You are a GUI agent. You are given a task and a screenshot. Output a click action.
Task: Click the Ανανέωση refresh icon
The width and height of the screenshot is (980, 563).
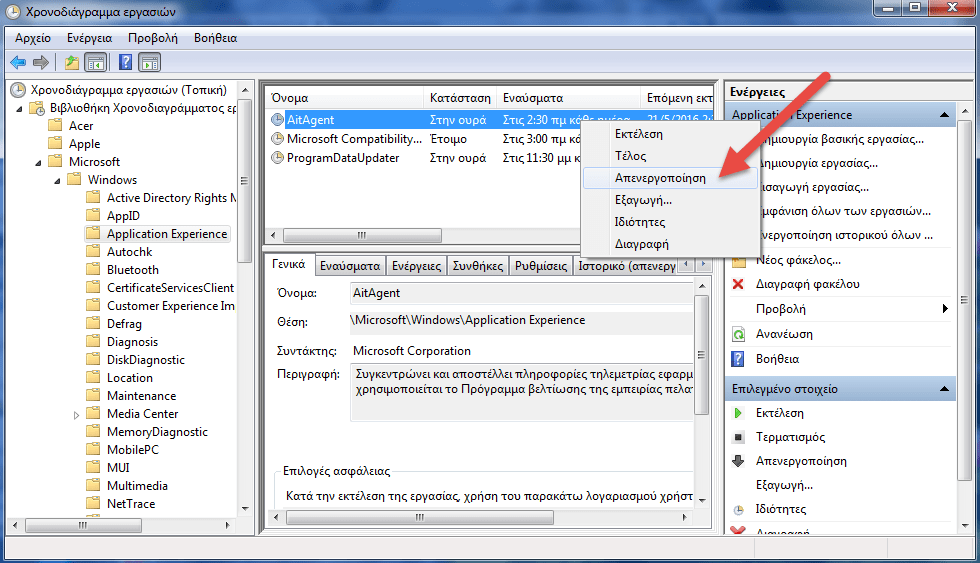click(x=738, y=334)
